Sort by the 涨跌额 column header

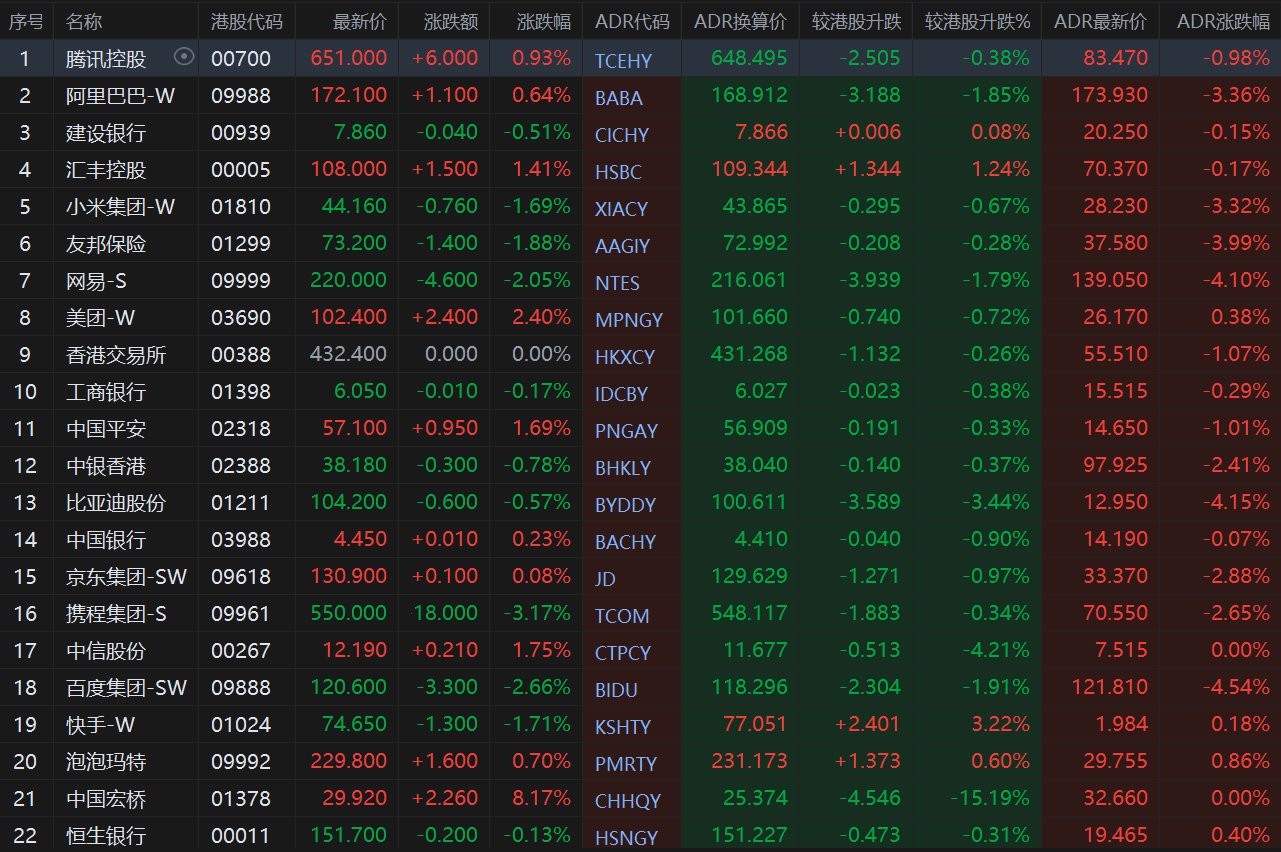click(451, 21)
